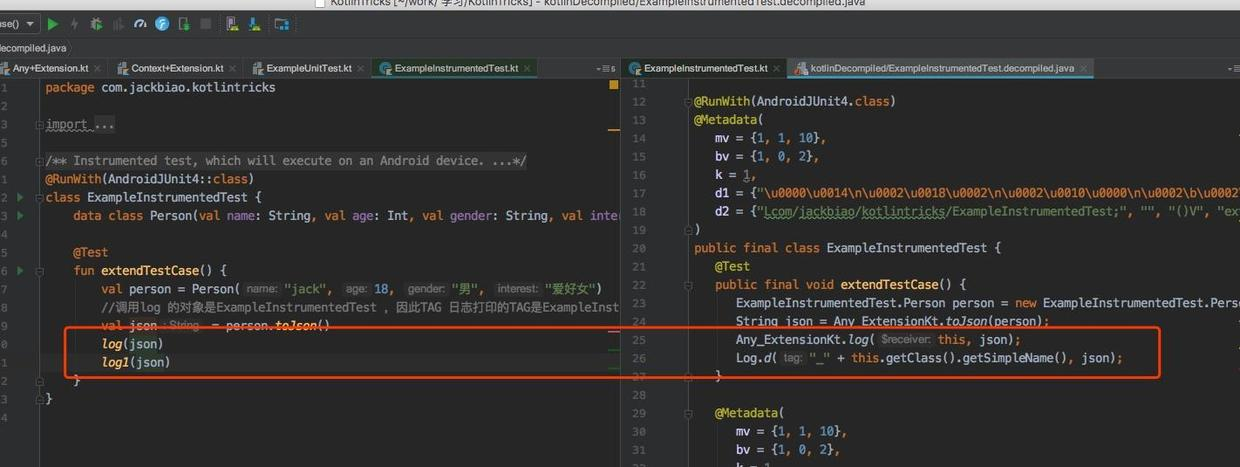Image resolution: width=1240 pixels, height=467 pixels.
Task: Click 'public final void extendTestCase()' line
Action: pyautogui.click(x=841, y=285)
